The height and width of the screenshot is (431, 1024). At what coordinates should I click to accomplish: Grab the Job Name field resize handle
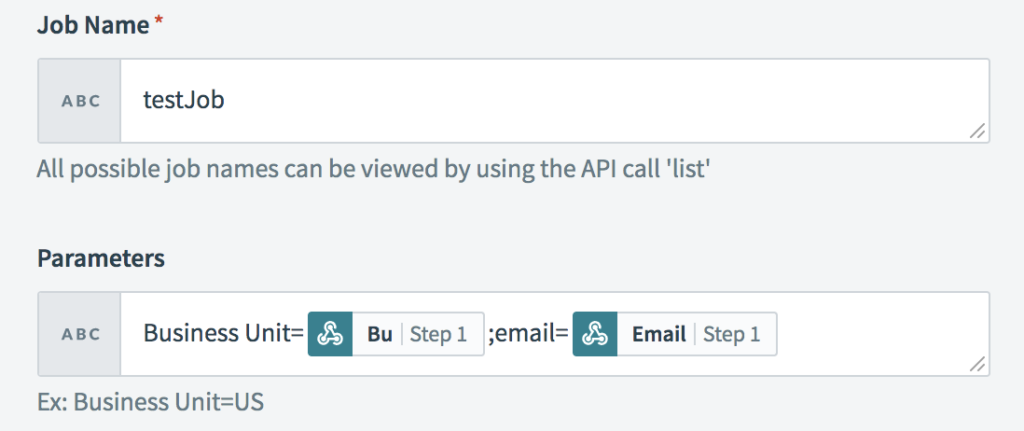point(977,130)
